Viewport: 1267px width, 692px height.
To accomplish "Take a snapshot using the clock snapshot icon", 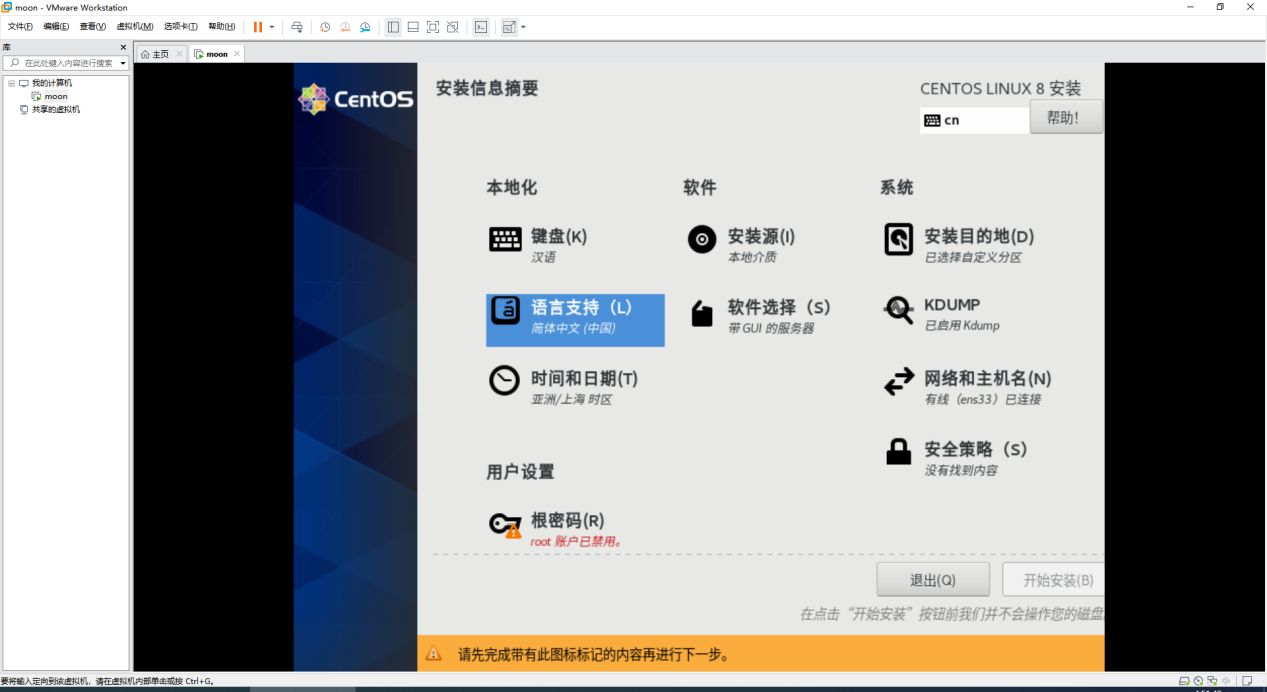I will [325, 27].
